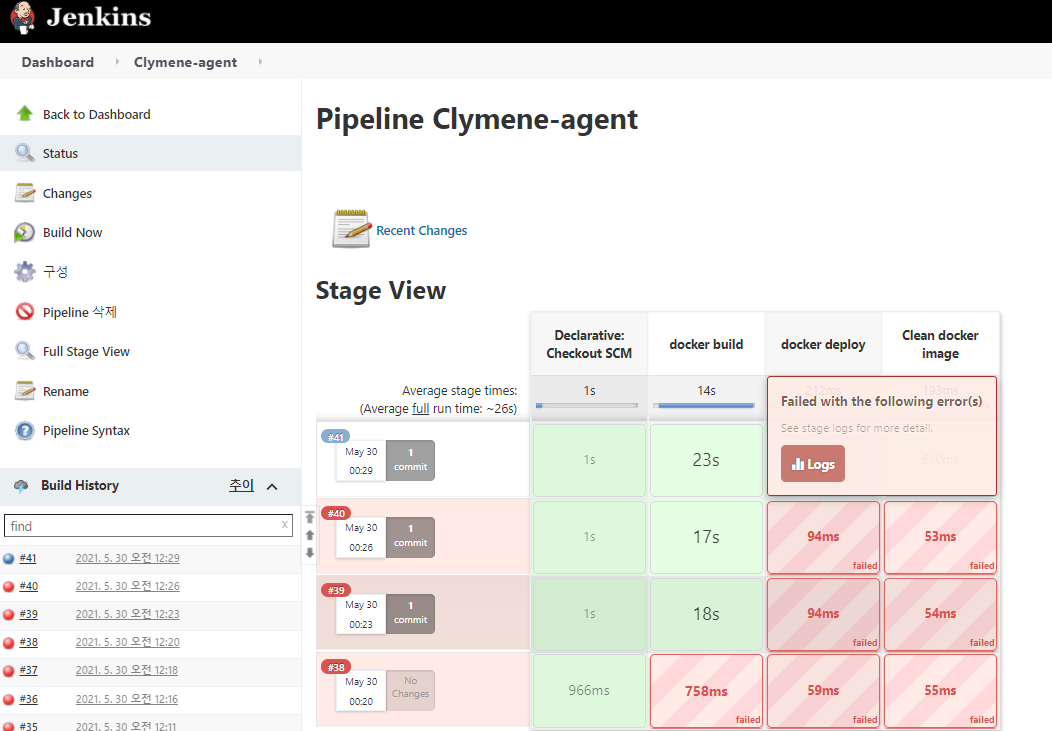
Task: Open Full Stage View
Action: (x=86, y=351)
